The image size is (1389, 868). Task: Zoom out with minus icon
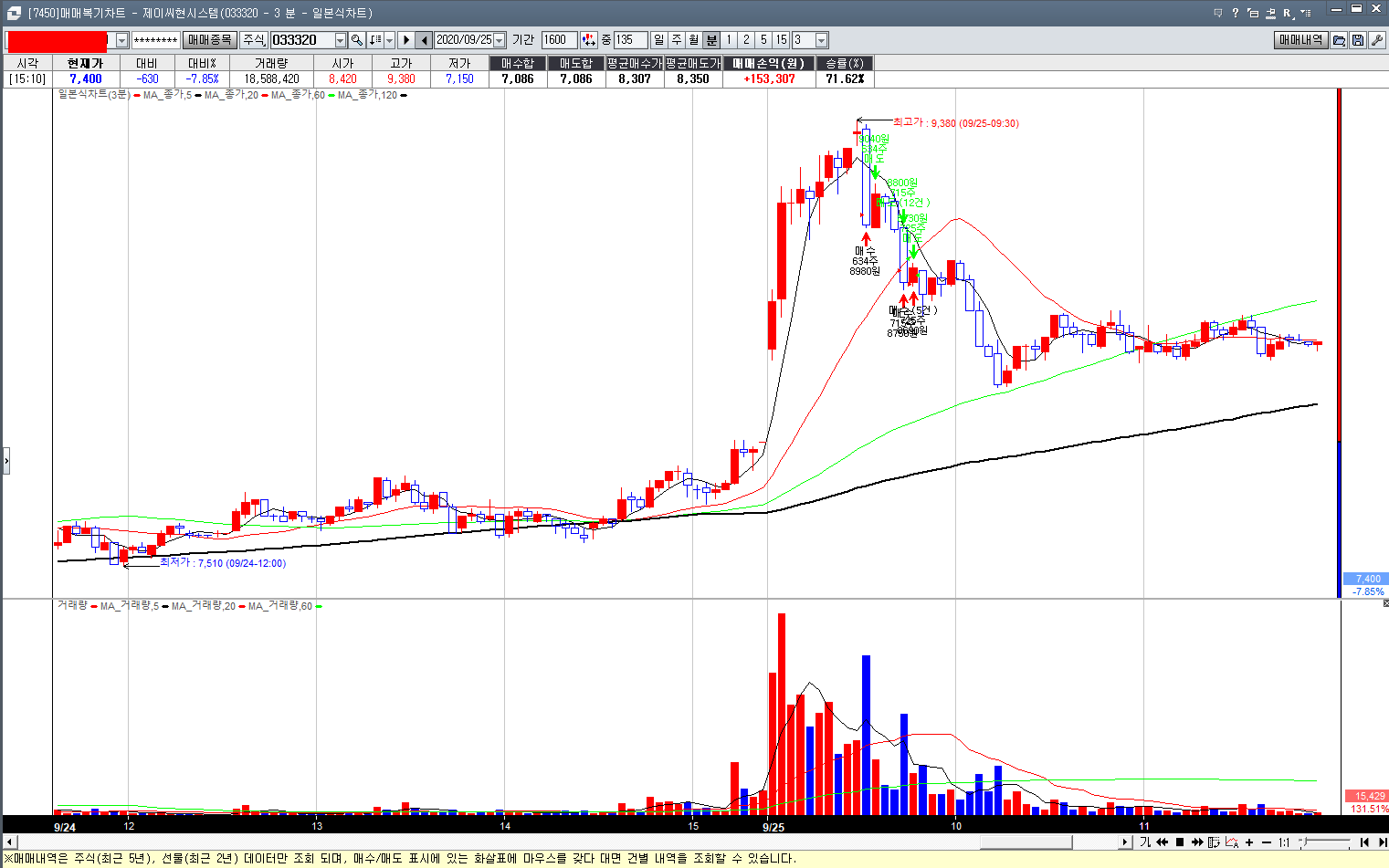coord(1267,842)
